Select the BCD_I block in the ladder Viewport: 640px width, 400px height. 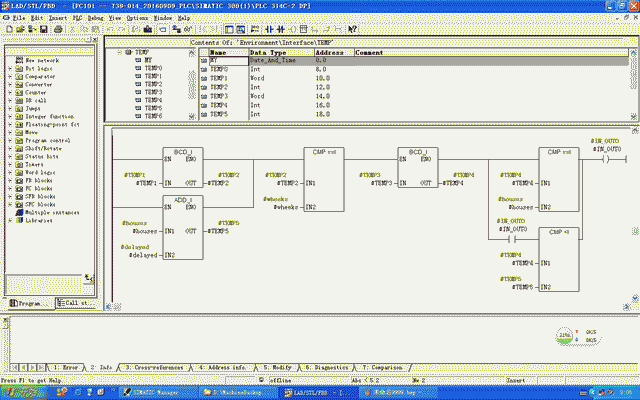coord(183,168)
